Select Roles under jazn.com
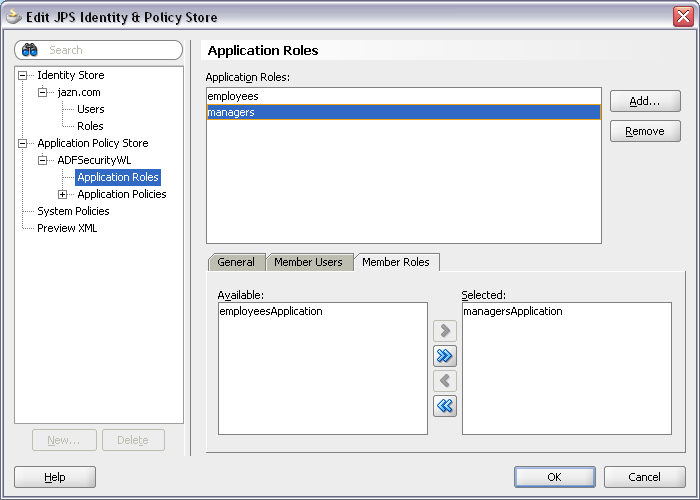 point(90,126)
